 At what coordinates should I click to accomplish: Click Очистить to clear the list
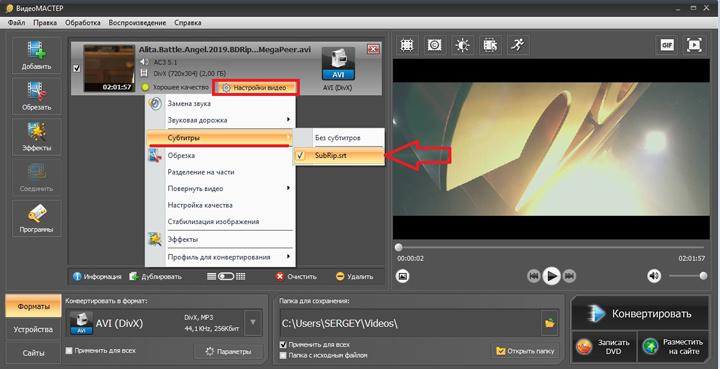(296, 276)
